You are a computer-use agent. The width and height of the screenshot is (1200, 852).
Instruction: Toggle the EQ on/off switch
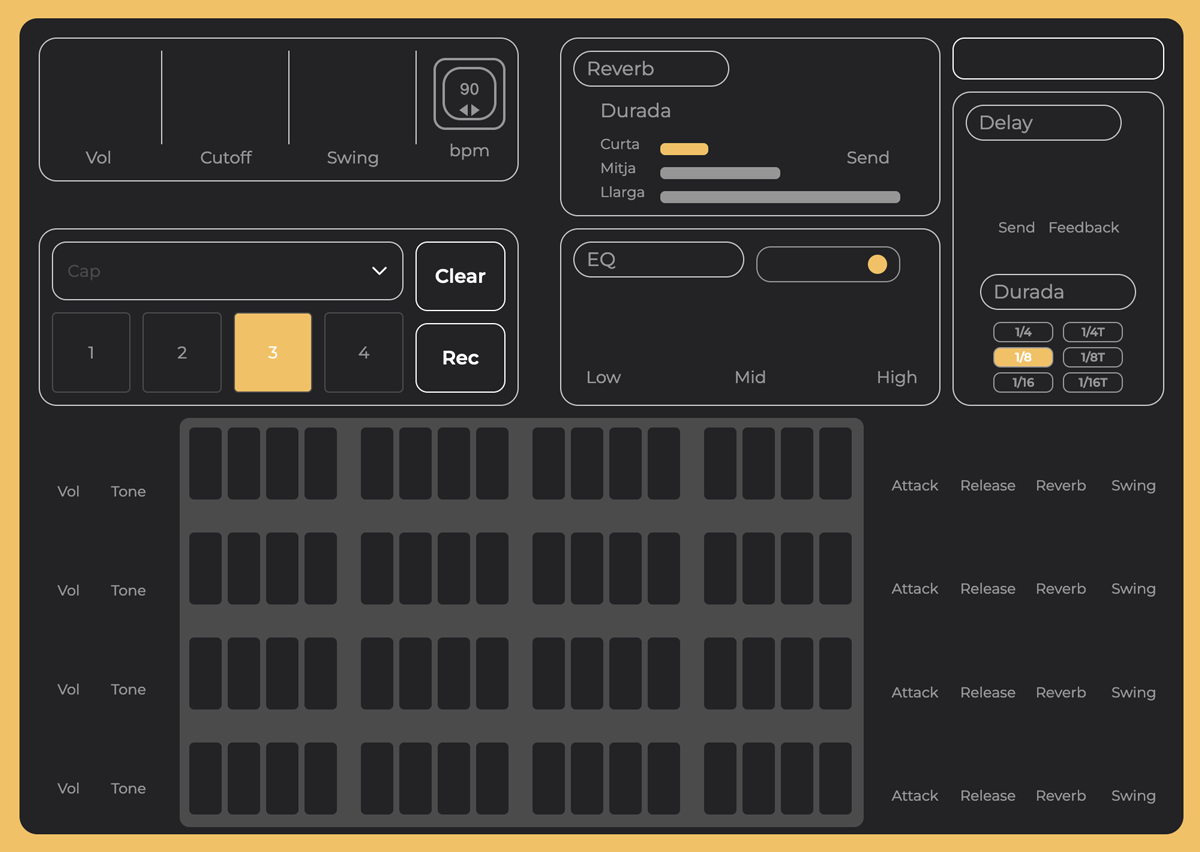828,264
